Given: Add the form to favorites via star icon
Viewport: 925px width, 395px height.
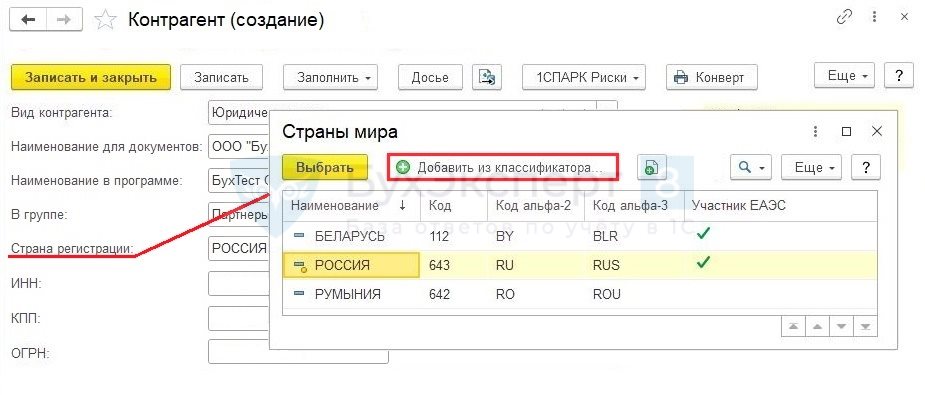Looking at the screenshot, I should pyautogui.click(x=106, y=20).
